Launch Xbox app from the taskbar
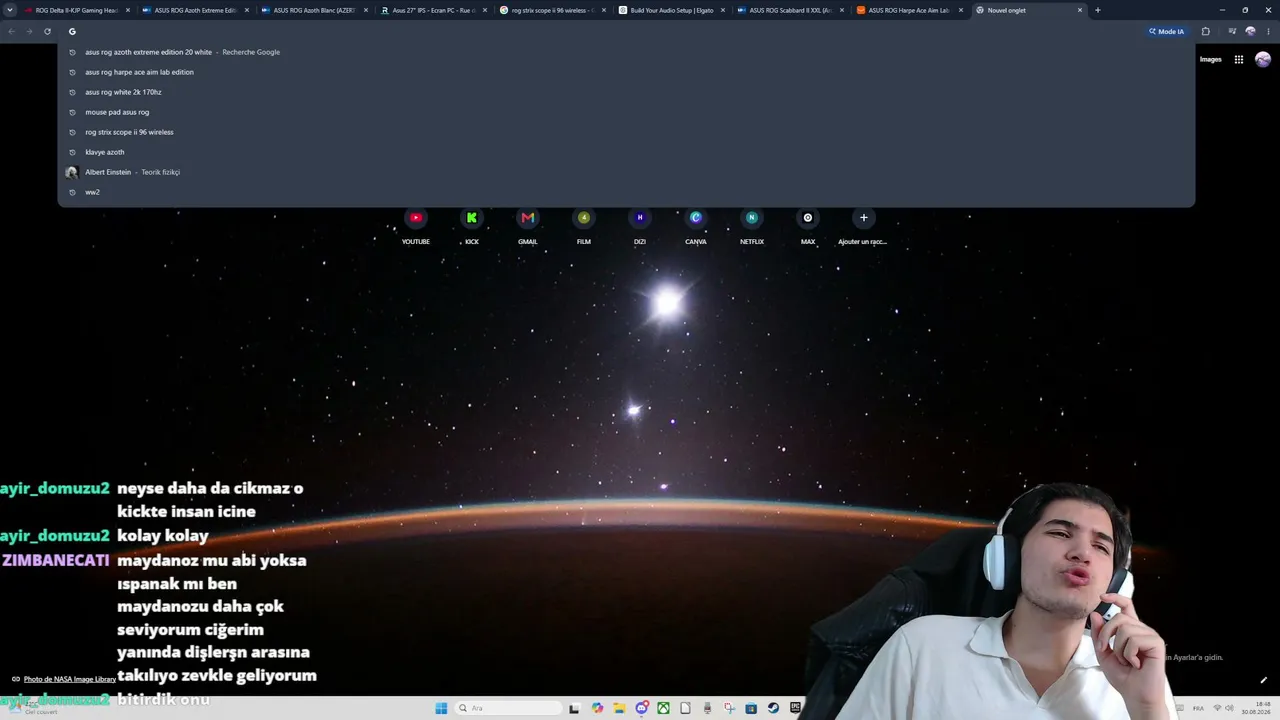Viewport: 1280px width, 720px height. [663, 708]
